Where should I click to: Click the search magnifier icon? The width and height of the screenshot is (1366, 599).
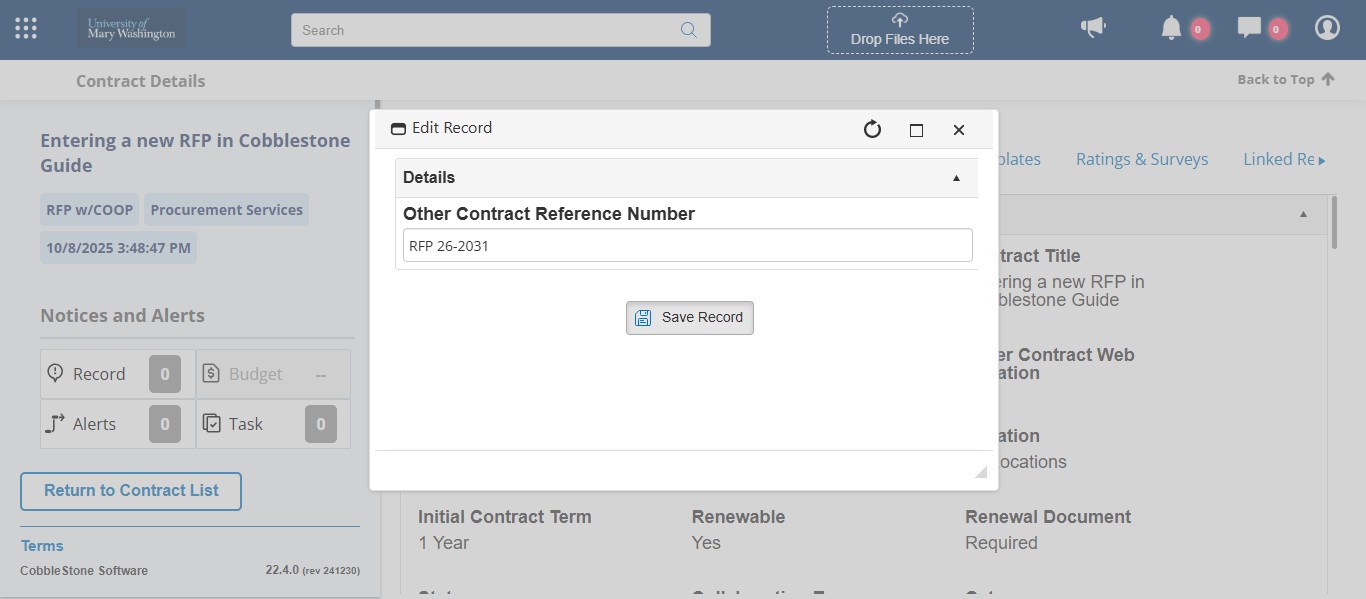click(688, 30)
